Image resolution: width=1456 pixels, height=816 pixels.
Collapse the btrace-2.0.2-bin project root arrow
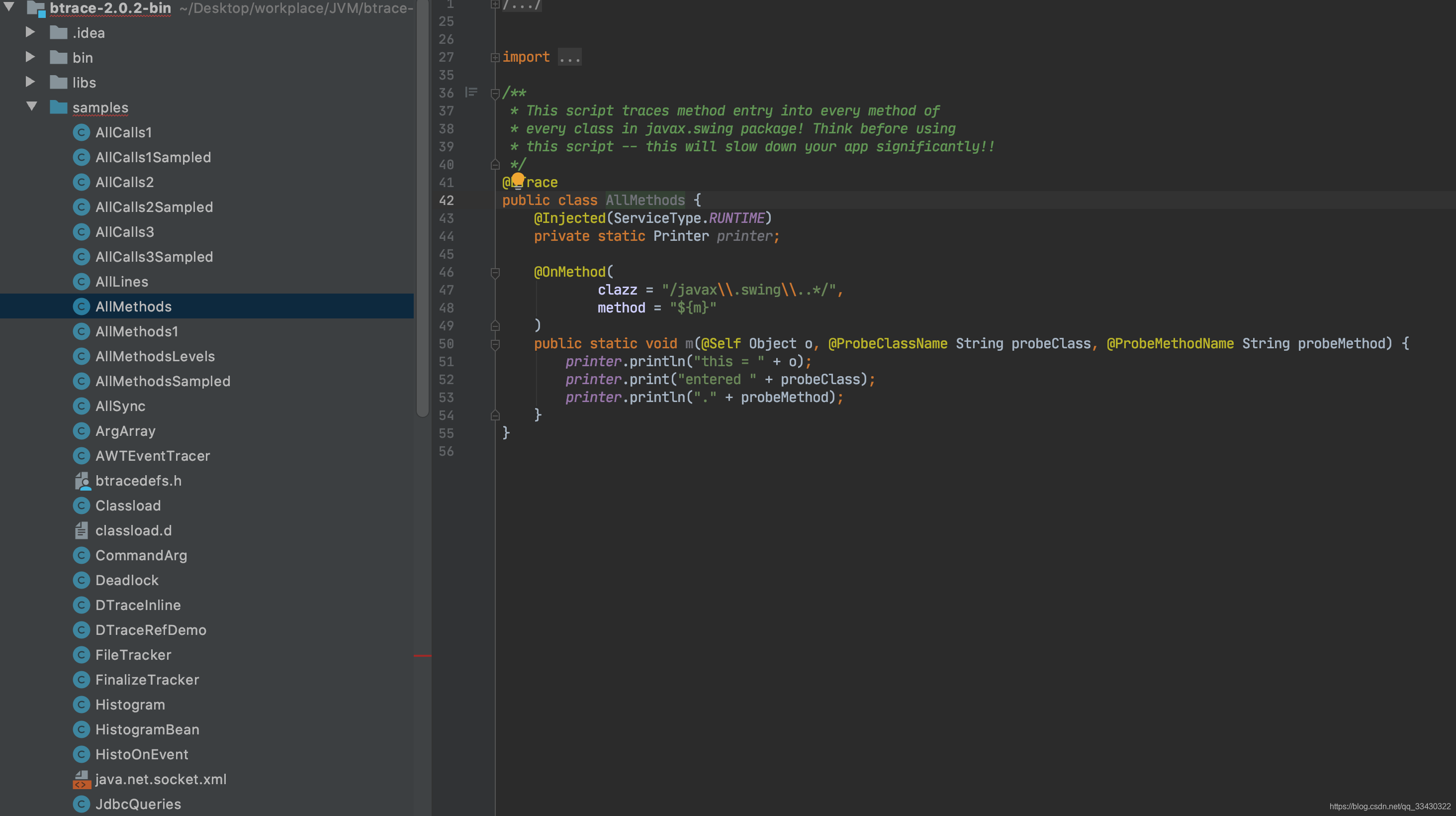[x=9, y=7]
